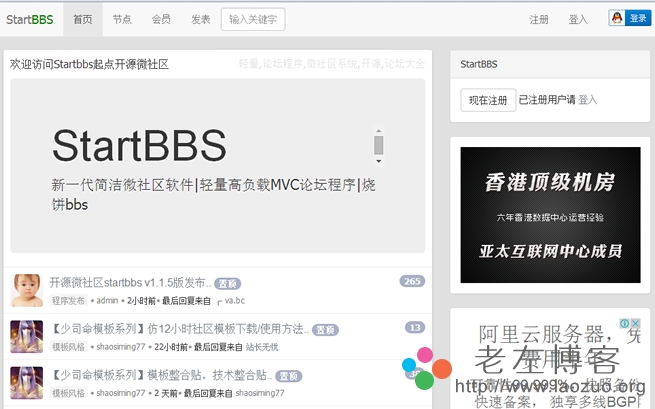Switch to the 首页 tab
The height and width of the screenshot is (409, 655).
coord(83,19)
